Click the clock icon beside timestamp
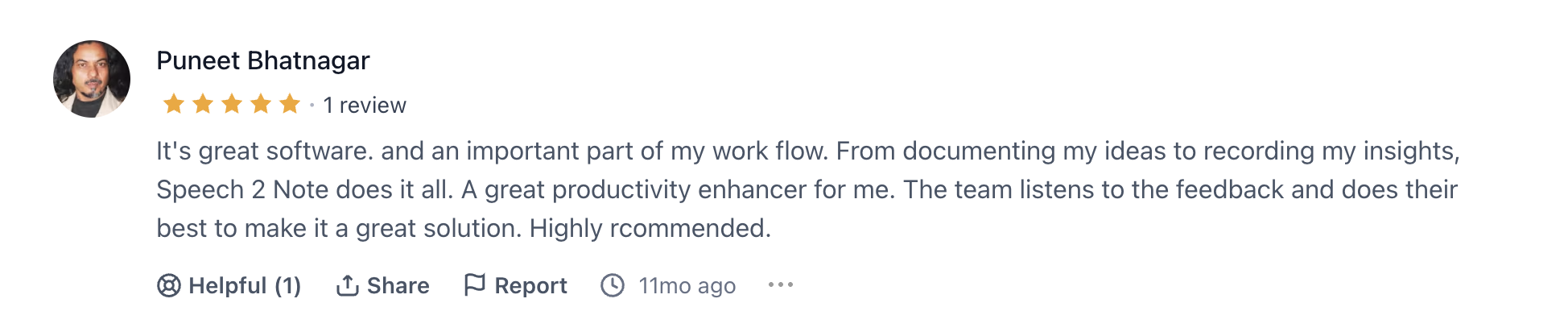Screen dimensions: 1568x332 pyautogui.click(x=613, y=285)
